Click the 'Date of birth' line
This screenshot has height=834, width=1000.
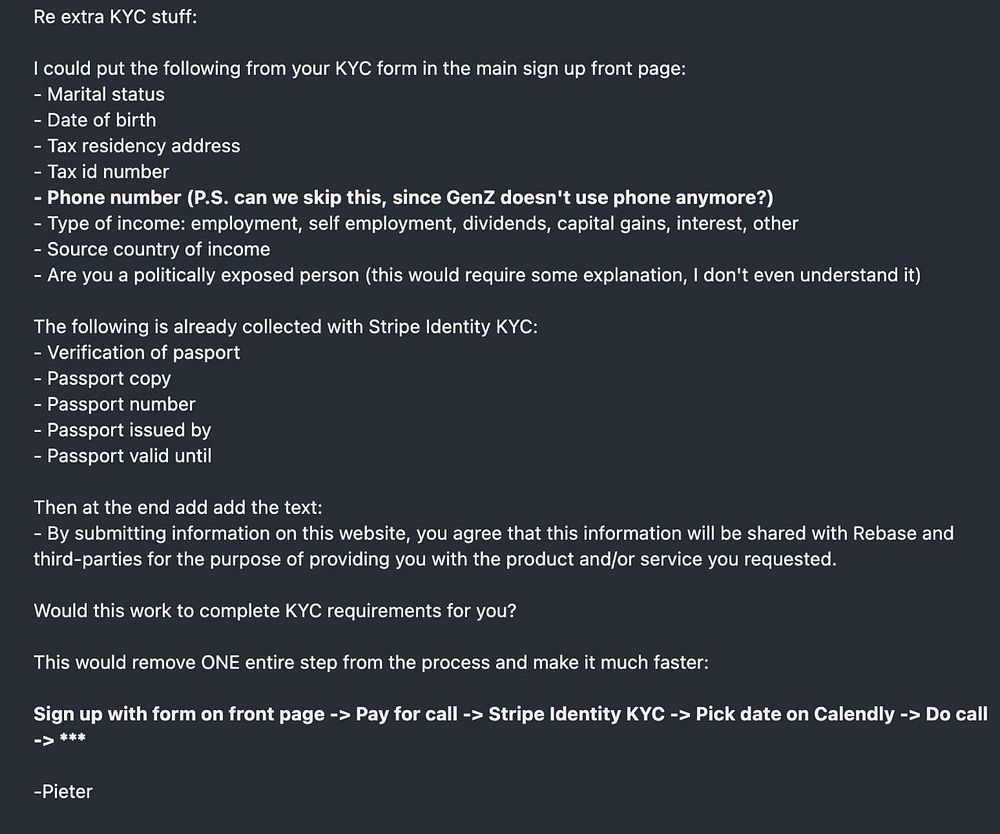click(95, 120)
